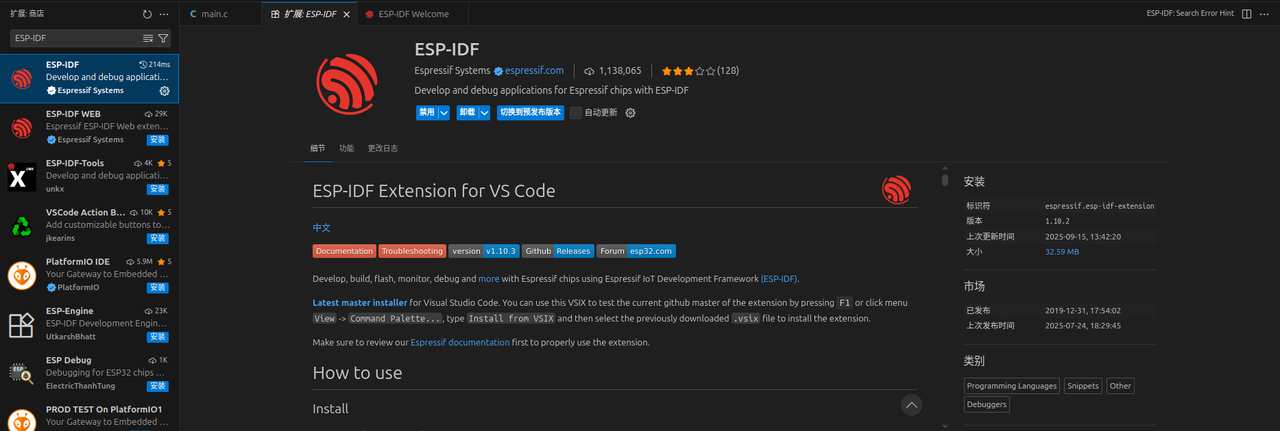
Task: Refresh the extensions marketplace list
Action: coord(147,14)
